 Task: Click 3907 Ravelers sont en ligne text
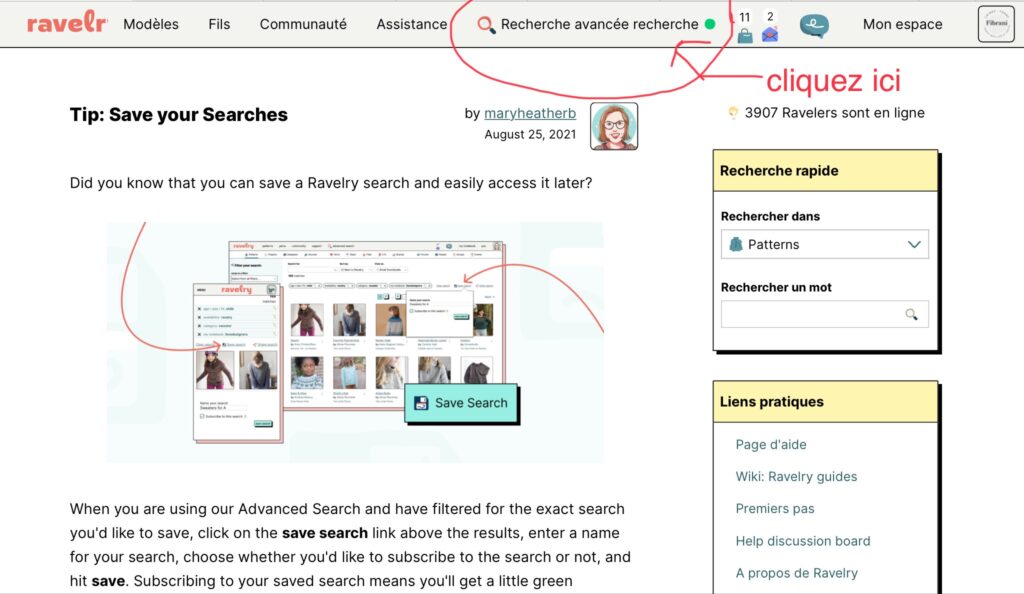[x=835, y=113]
